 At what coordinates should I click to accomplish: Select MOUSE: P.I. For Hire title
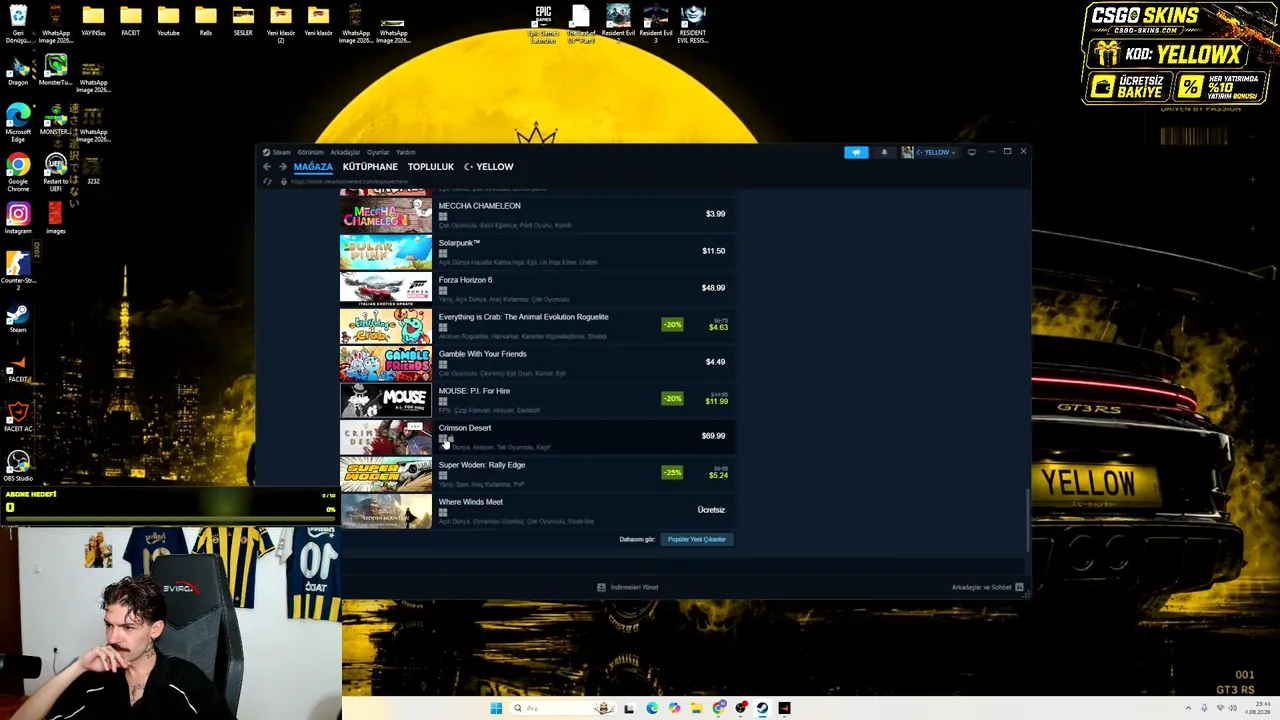pyautogui.click(x=474, y=391)
